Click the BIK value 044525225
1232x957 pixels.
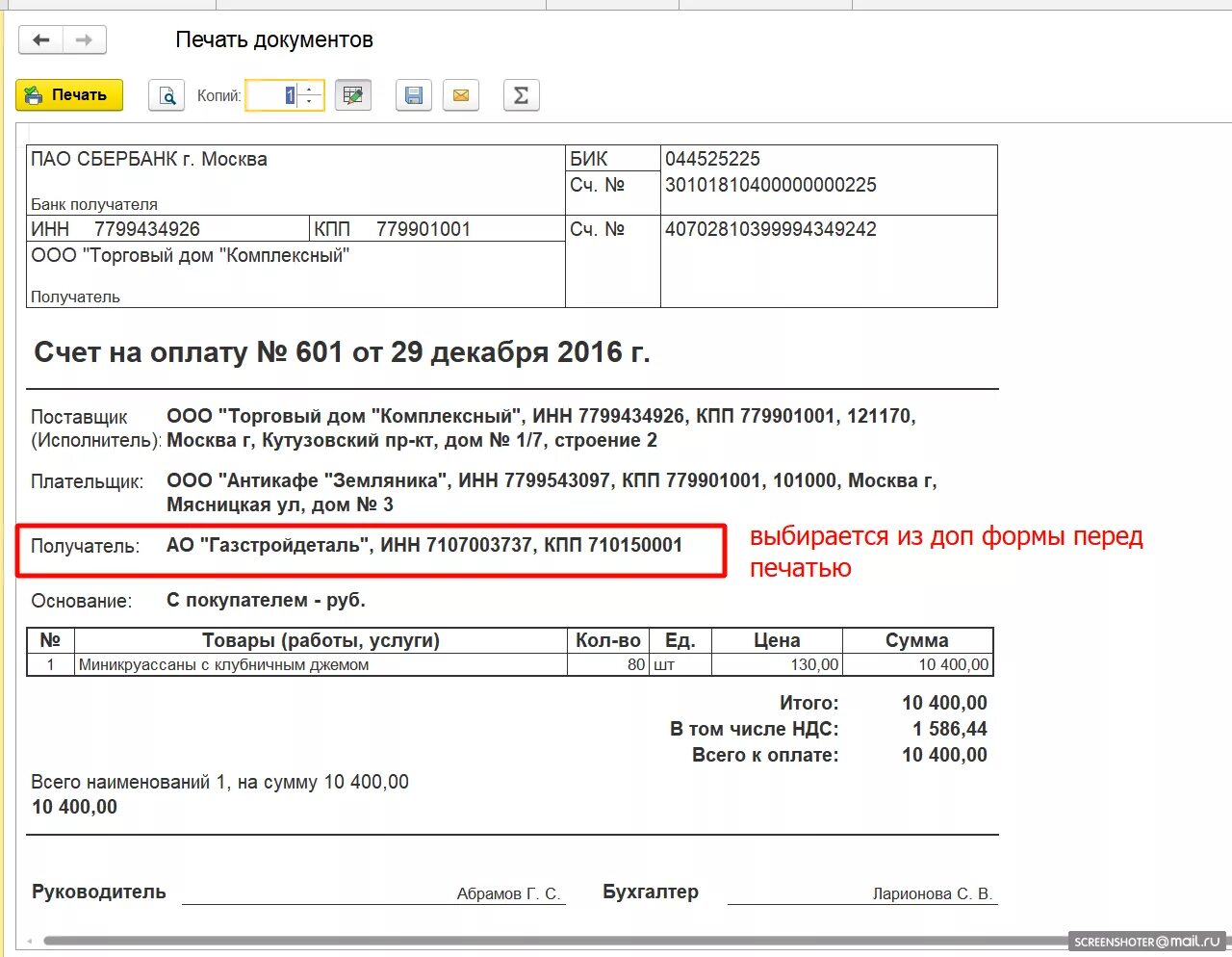pos(712,159)
